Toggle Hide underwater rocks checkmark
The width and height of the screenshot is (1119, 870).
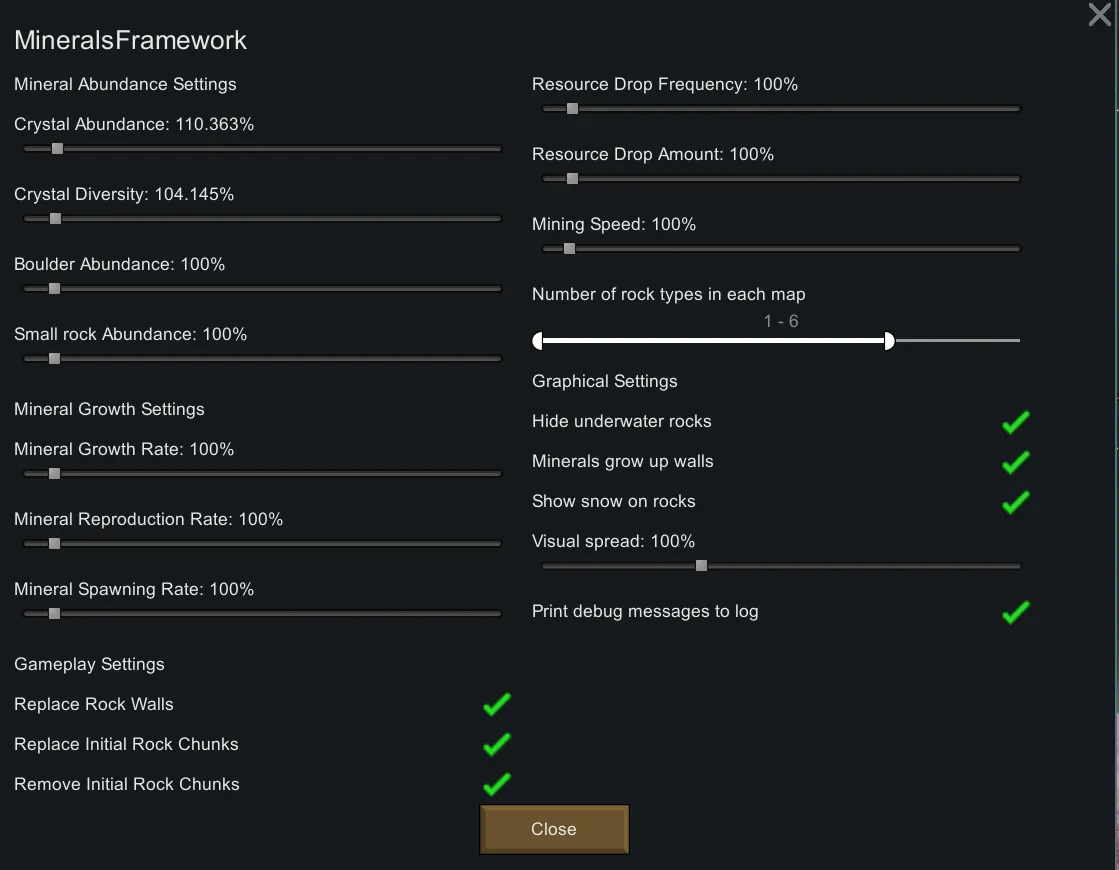click(x=1015, y=422)
